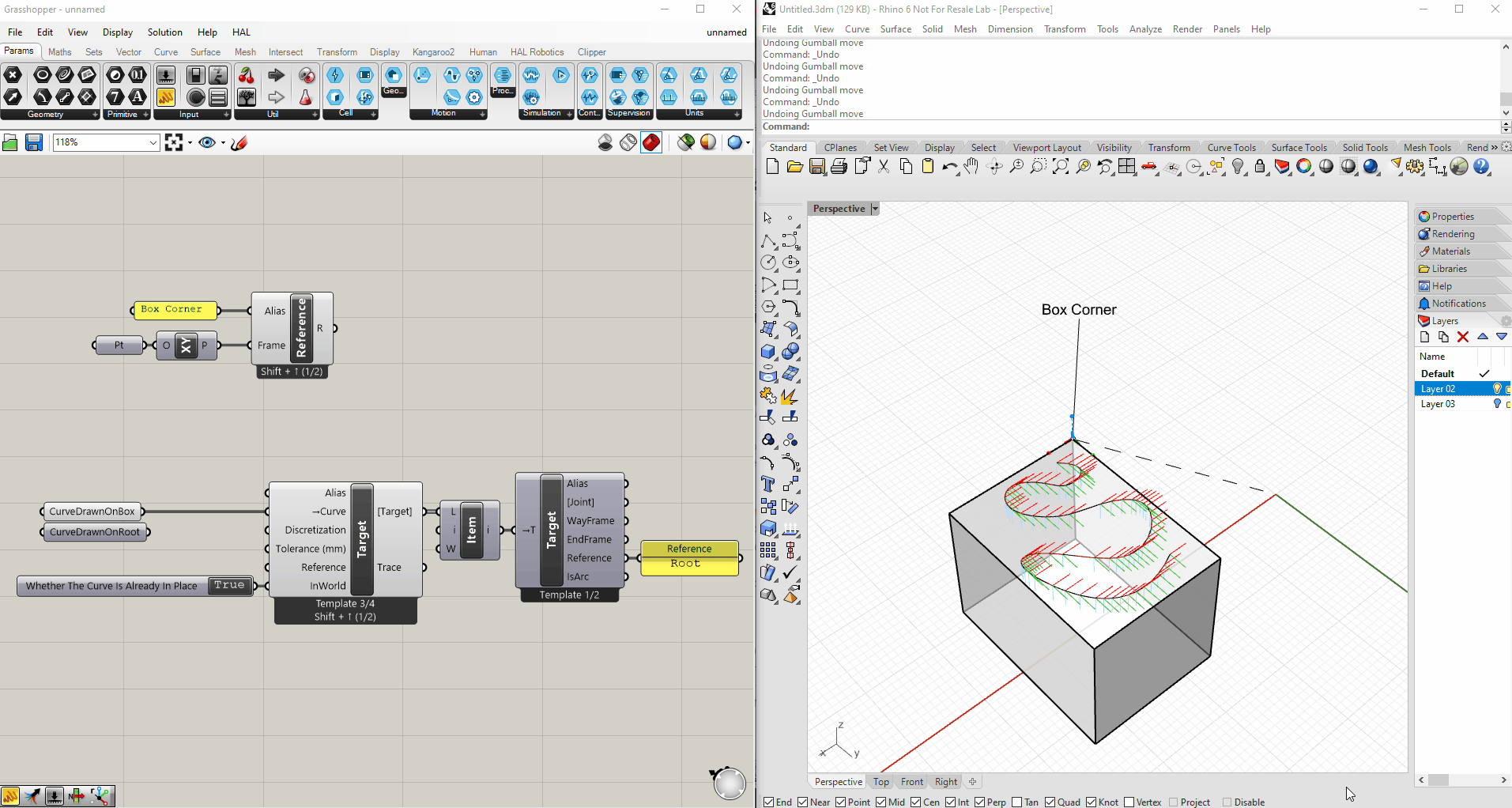The height and width of the screenshot is (808, 1512).
Task: Select the Layer 03 row
Action: click(1462, 404)
